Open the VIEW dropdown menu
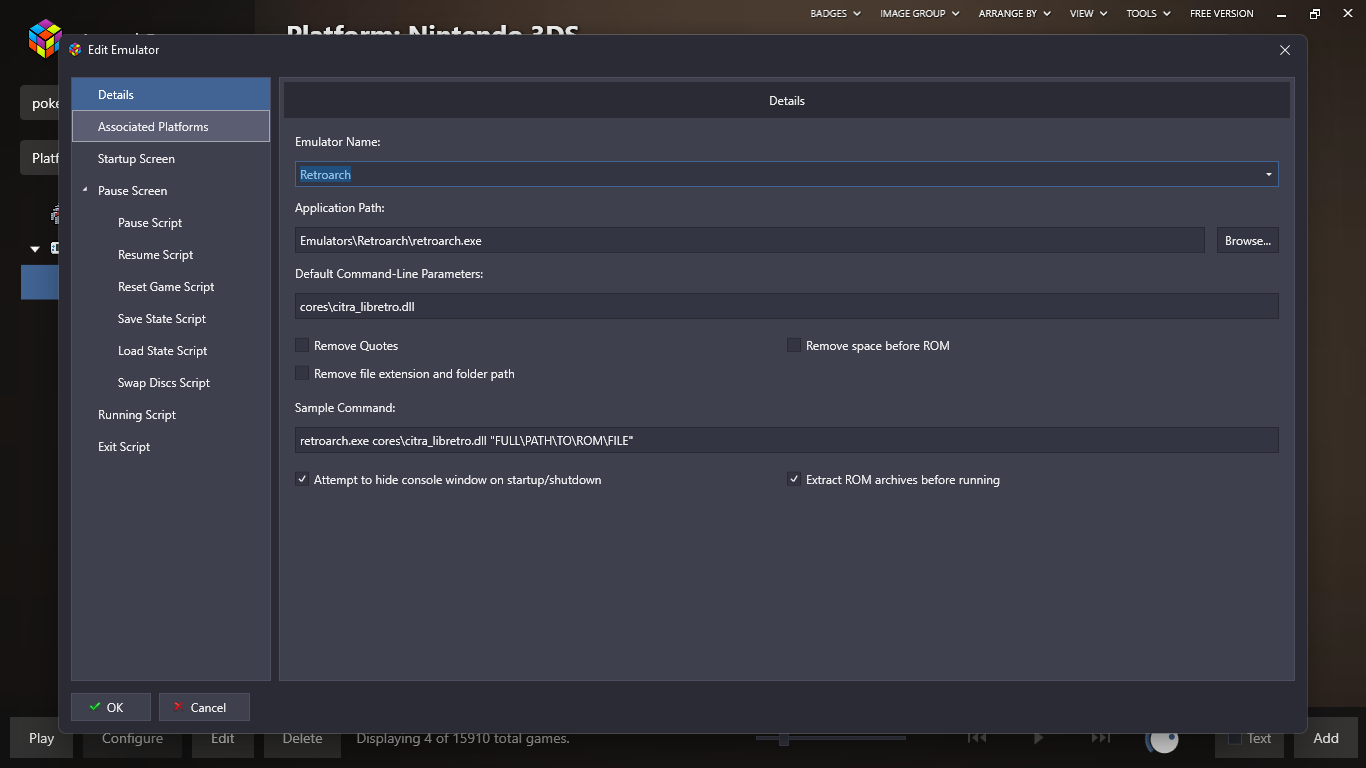The height and width of the screenshot is (768, 1366). pyautogui.click(x=1088, y=13)
